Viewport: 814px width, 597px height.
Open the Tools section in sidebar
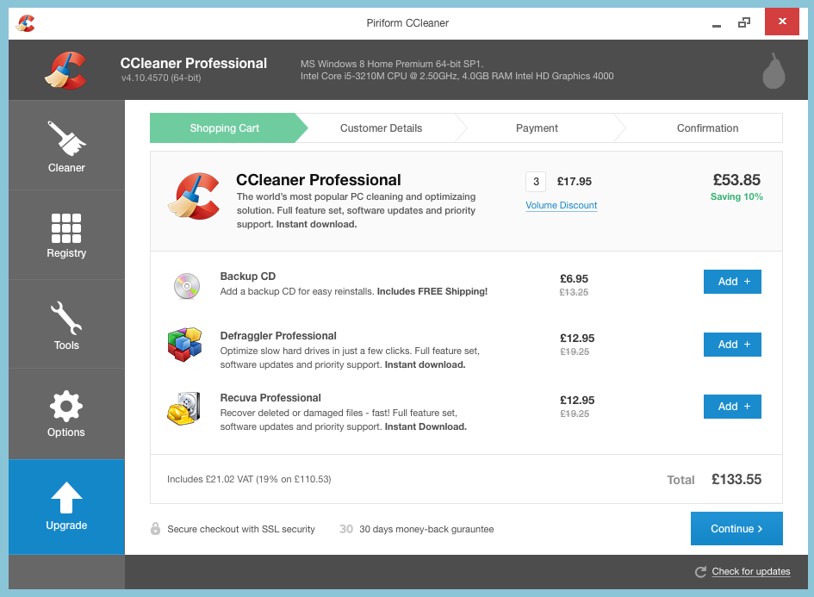point(66,325)
